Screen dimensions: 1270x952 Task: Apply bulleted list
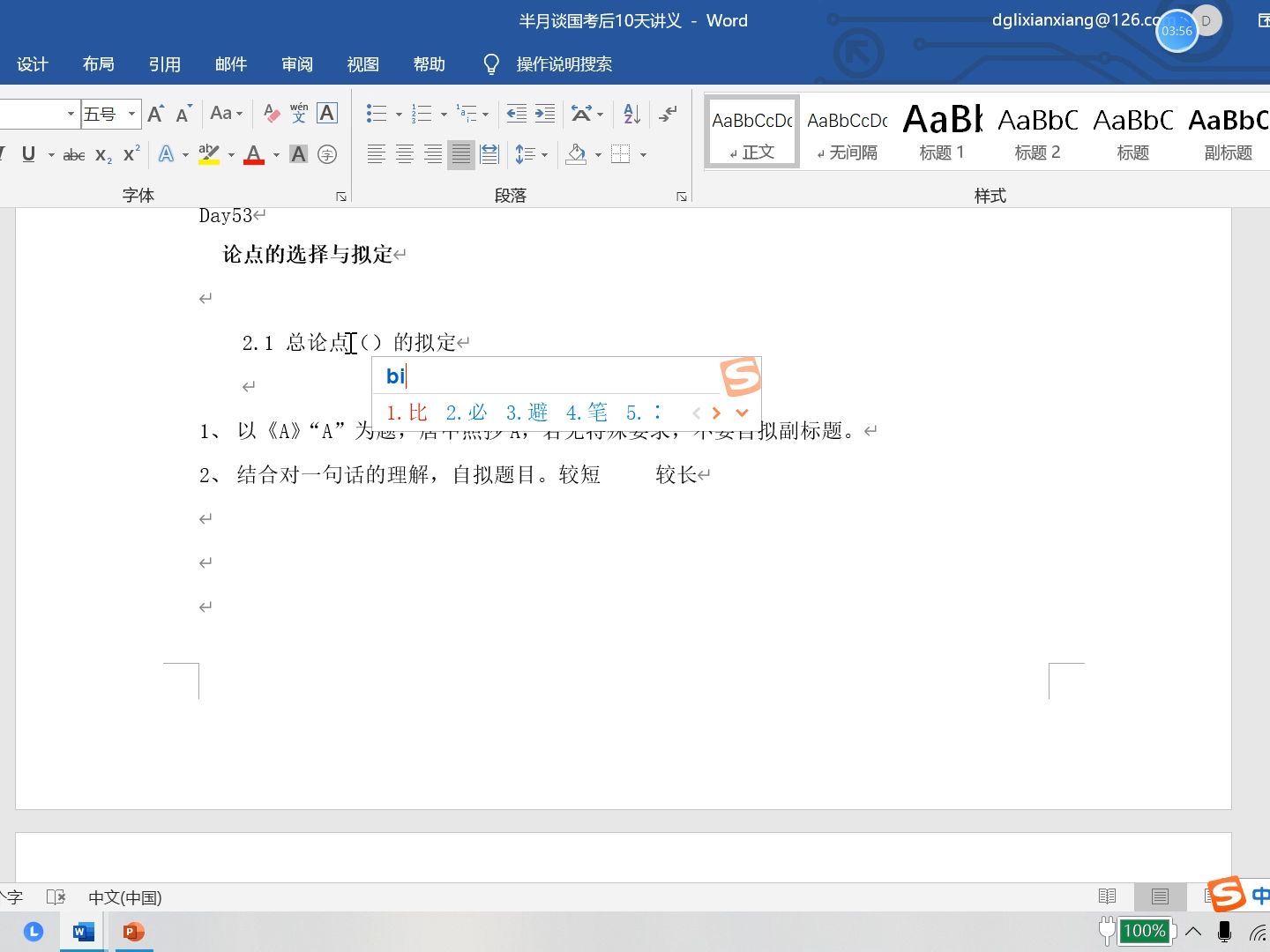pyautogui.click(x=377, y=113)
